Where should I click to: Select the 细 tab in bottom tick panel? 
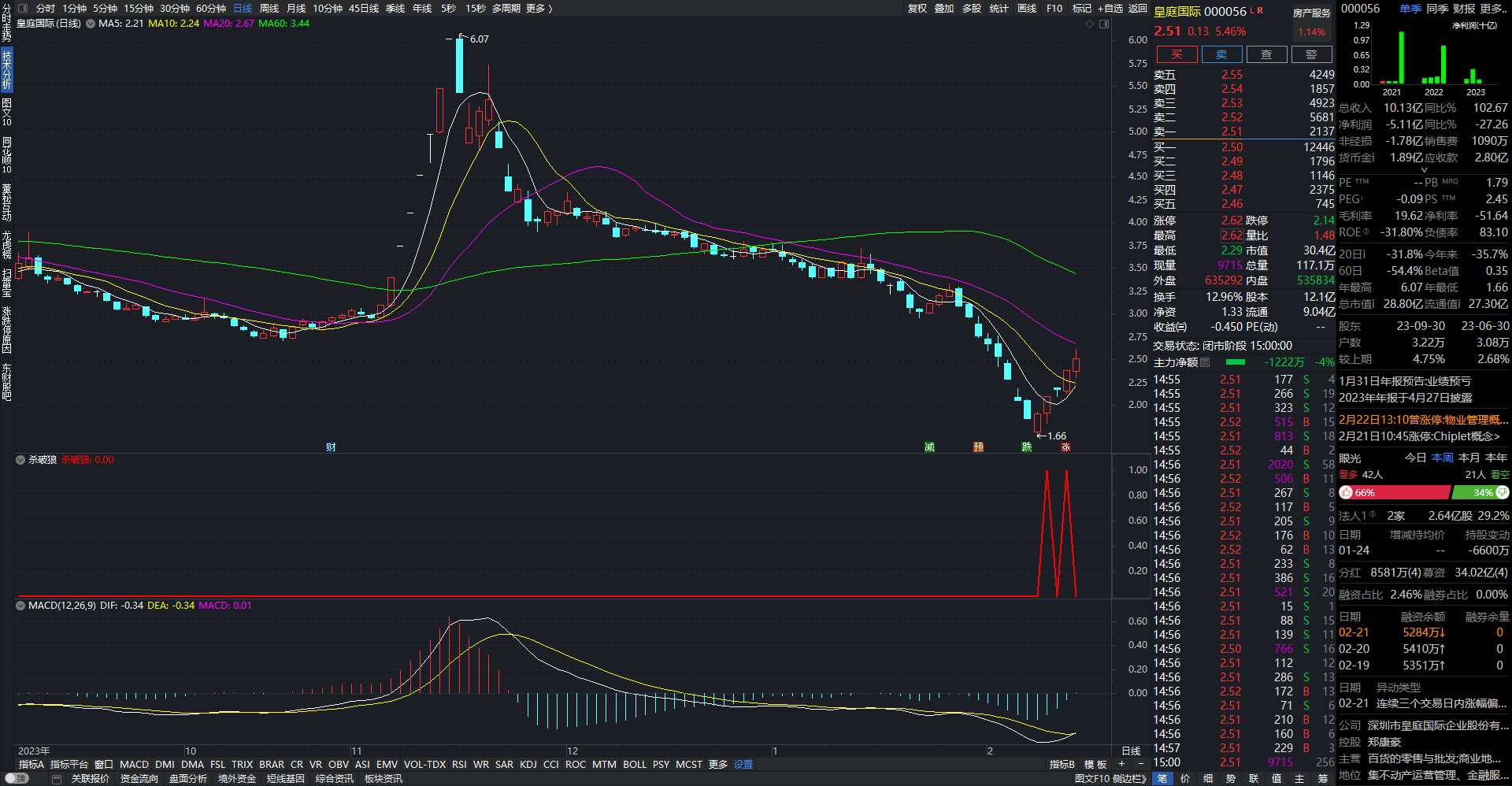1208,779
